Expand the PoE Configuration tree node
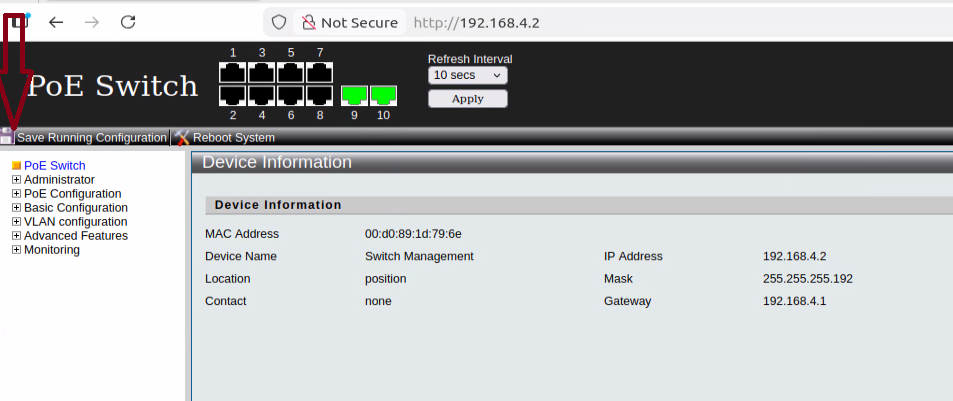Screen dimensions: 953x401 [16, 194]
